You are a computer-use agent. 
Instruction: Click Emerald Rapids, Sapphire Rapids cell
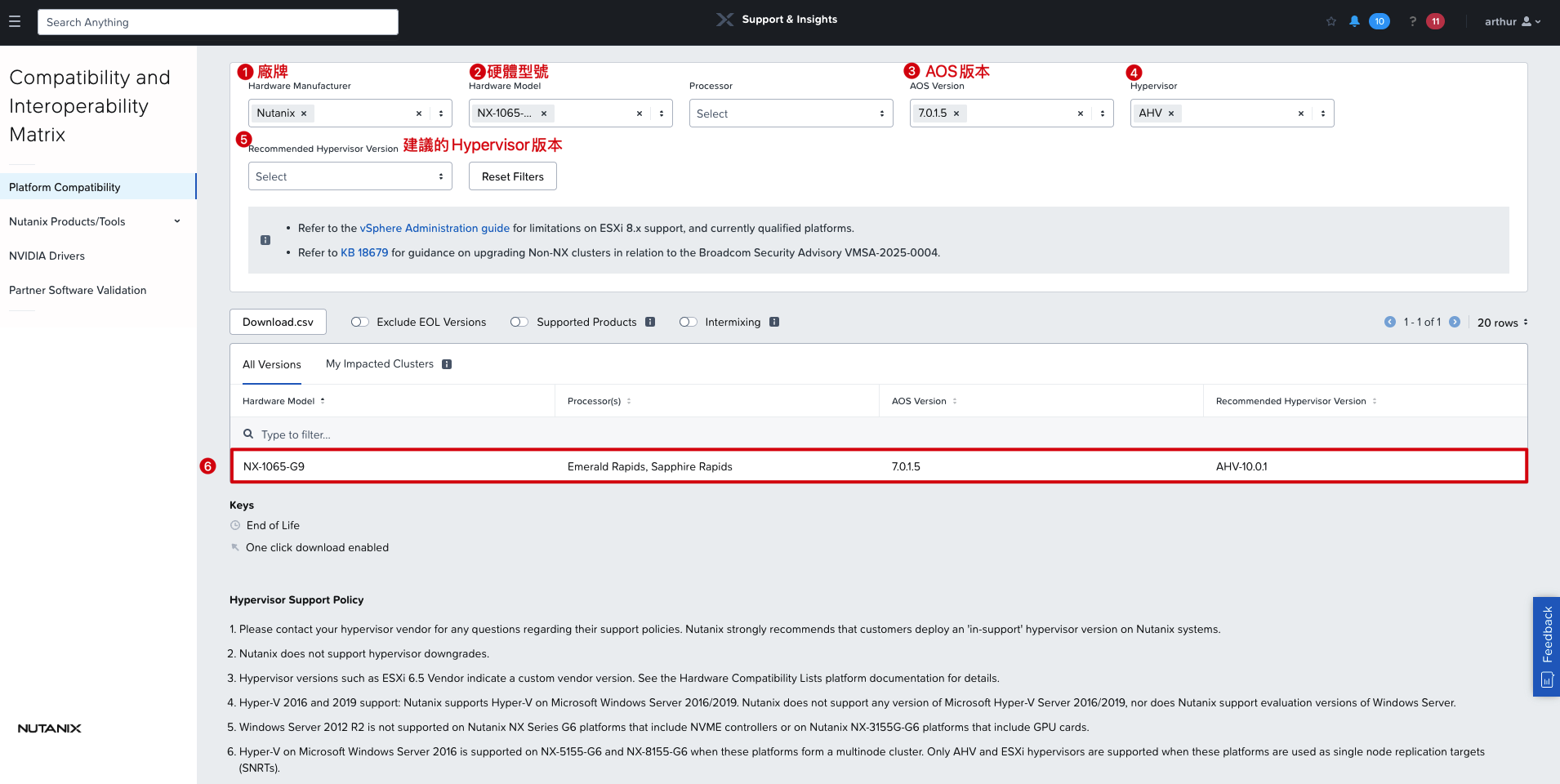(x=649, y=466)
